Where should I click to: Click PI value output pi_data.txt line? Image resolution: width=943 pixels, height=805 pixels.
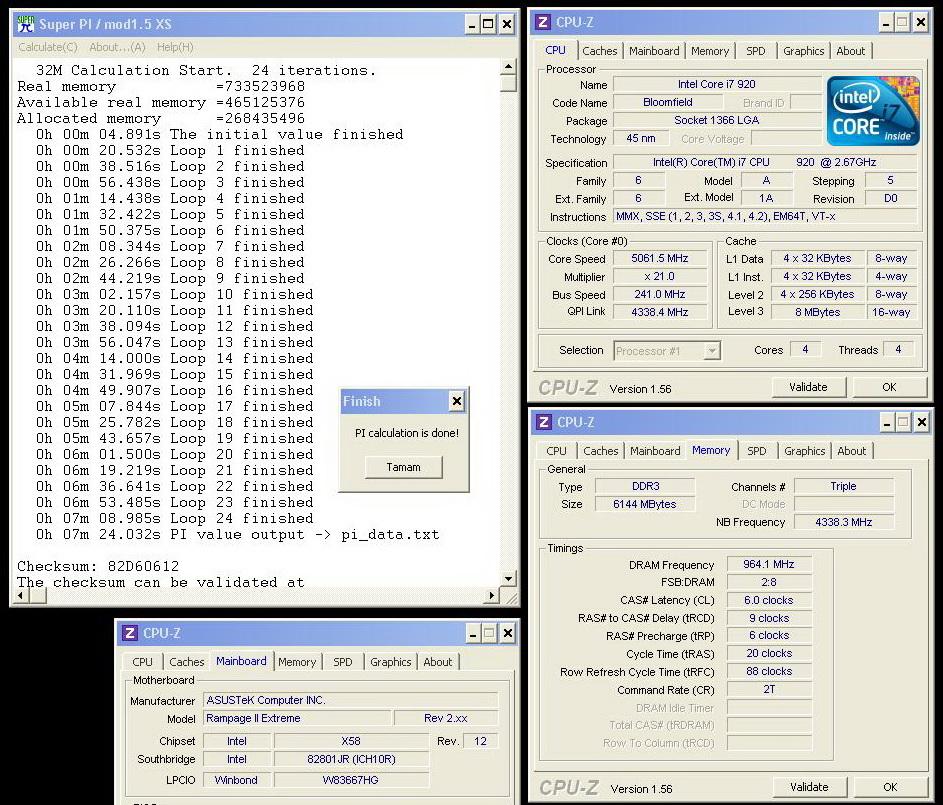[238, 534]
